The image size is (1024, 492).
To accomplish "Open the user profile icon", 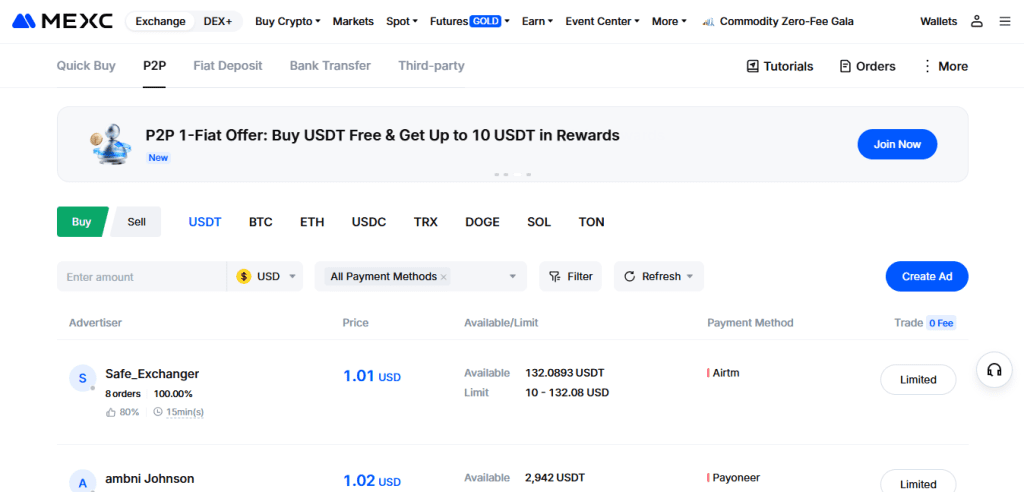I will 976,21.
